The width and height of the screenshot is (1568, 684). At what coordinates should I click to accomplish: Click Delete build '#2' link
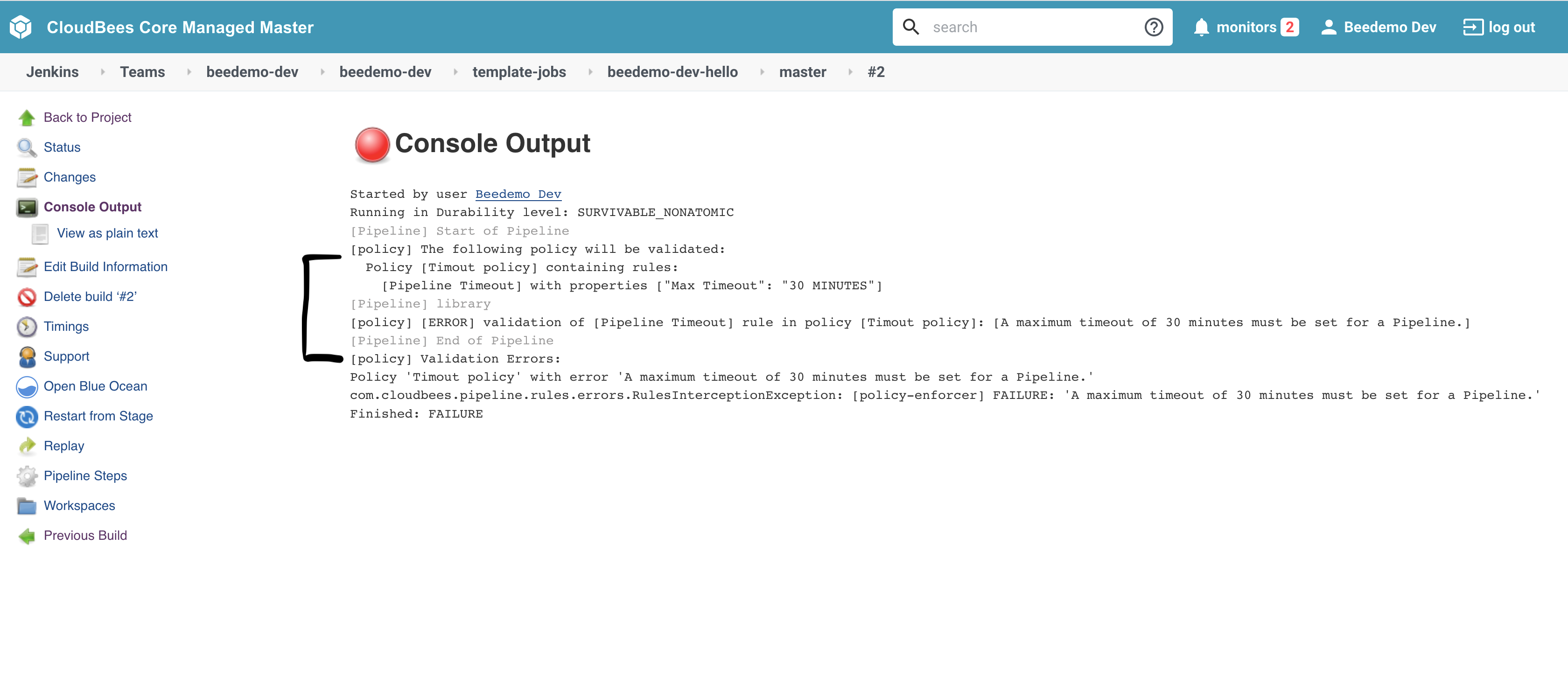pos(90,296)
